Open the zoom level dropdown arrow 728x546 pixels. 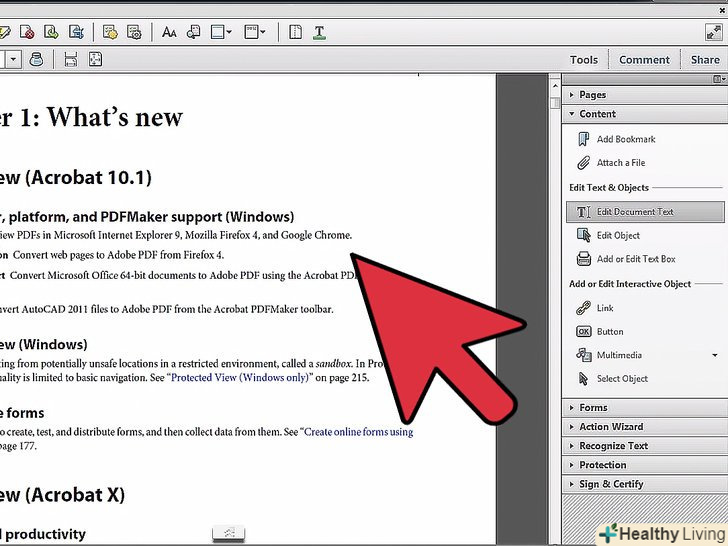click(x=13, y=59)
